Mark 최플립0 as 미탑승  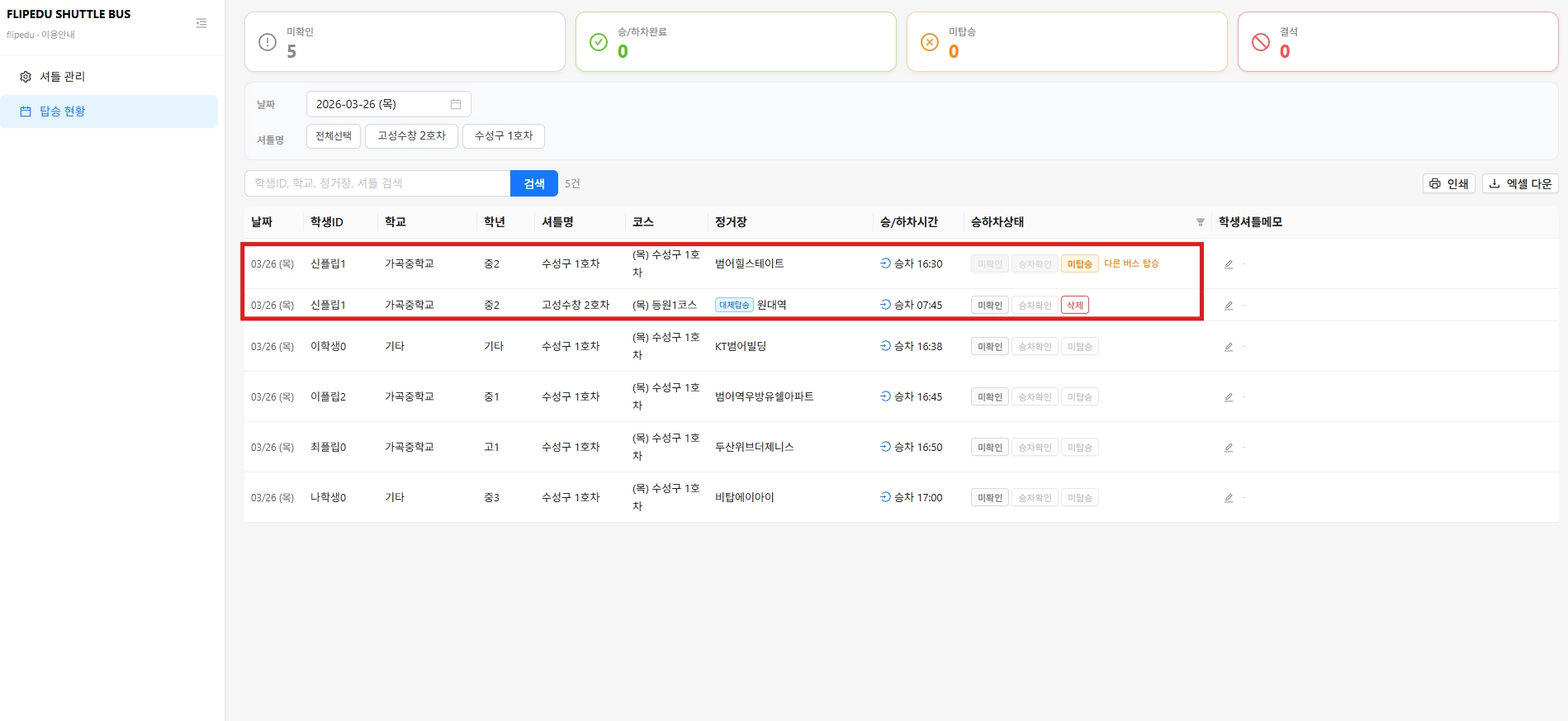1080,448
